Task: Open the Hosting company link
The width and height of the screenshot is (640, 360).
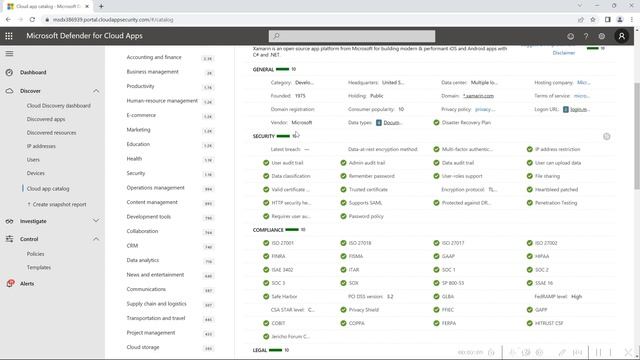Action: [584, 82]
